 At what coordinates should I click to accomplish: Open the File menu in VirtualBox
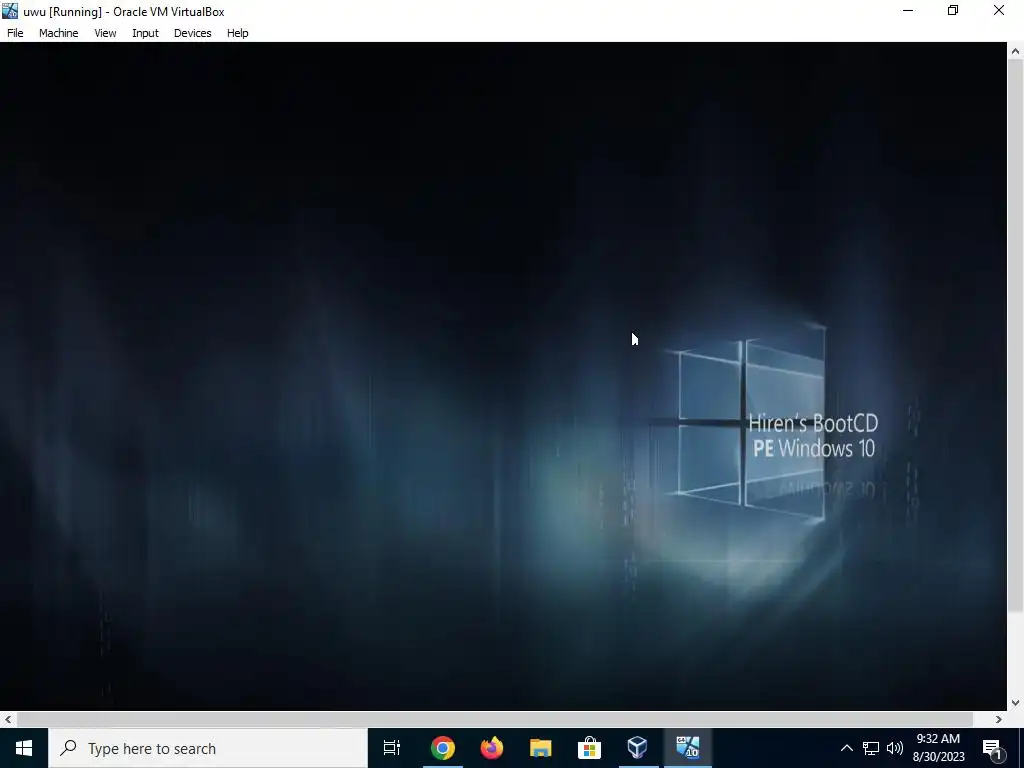tap(15, 33)
